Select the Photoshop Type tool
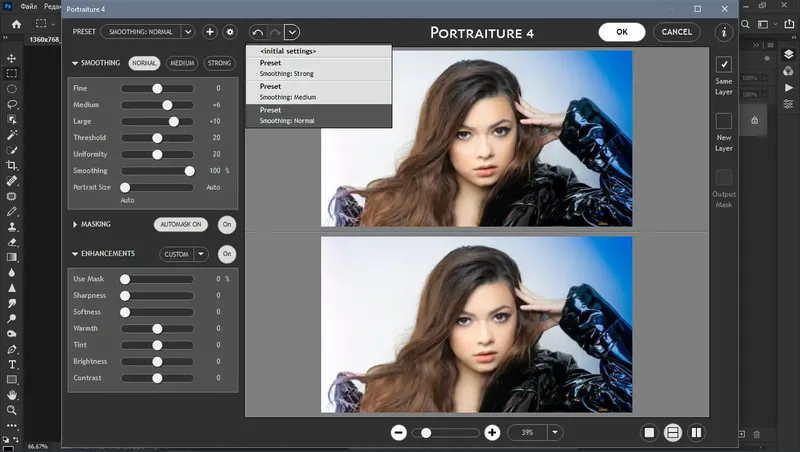The image size is (800, 452). tap(11, 365)
